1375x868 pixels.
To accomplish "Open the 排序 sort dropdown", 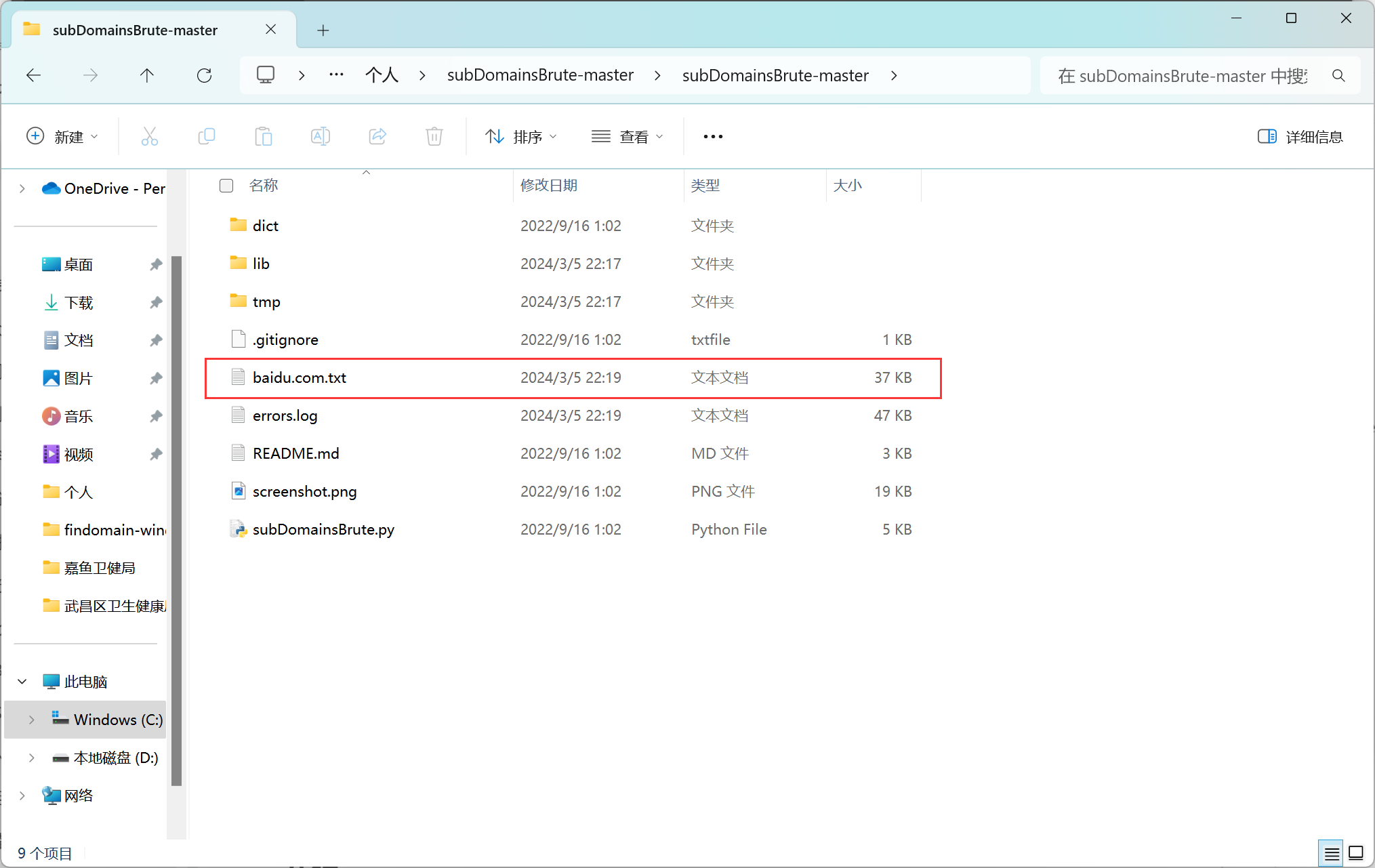I will (521, 137).
